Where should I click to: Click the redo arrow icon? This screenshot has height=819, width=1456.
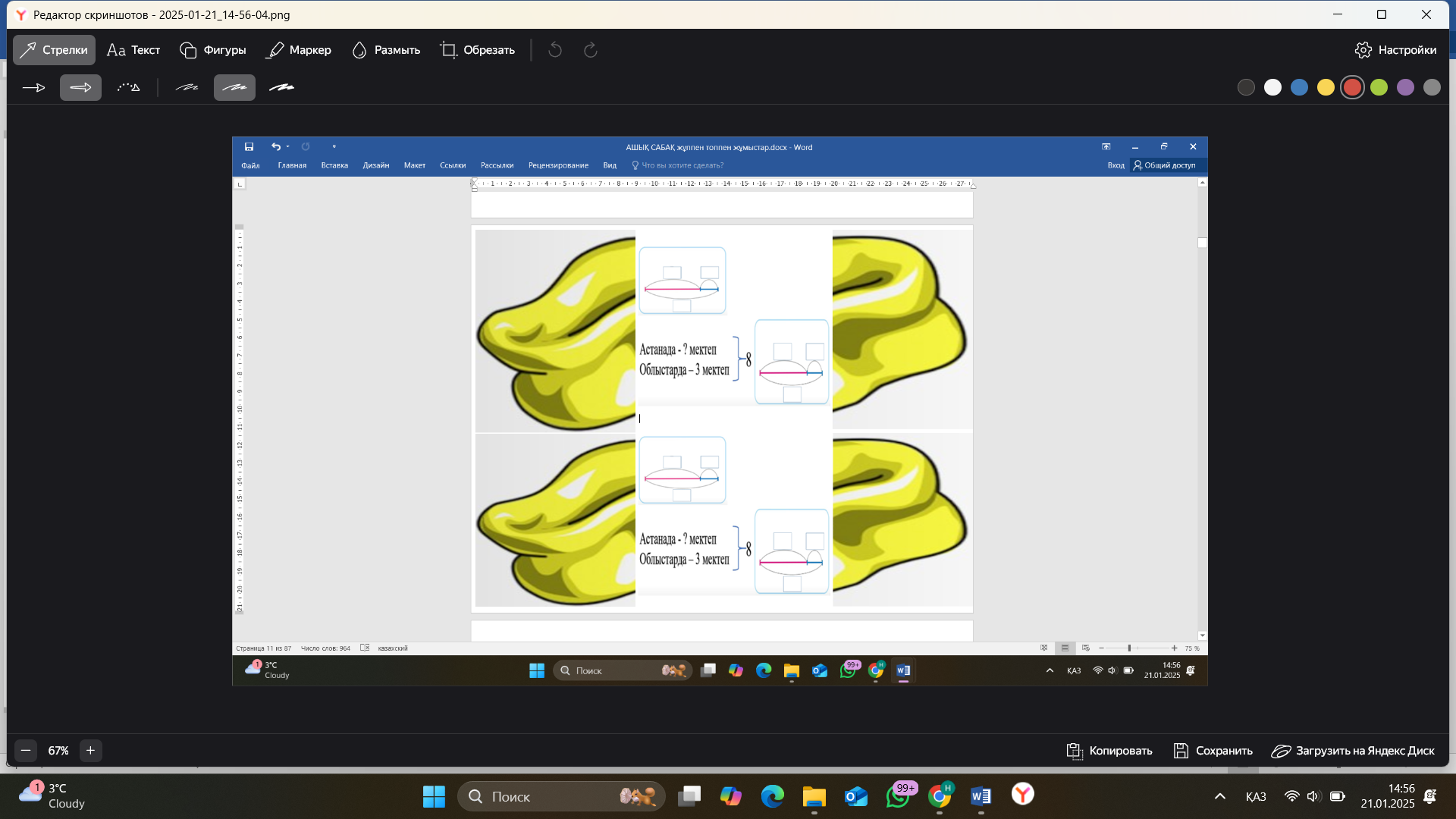(x=591, y=50)
